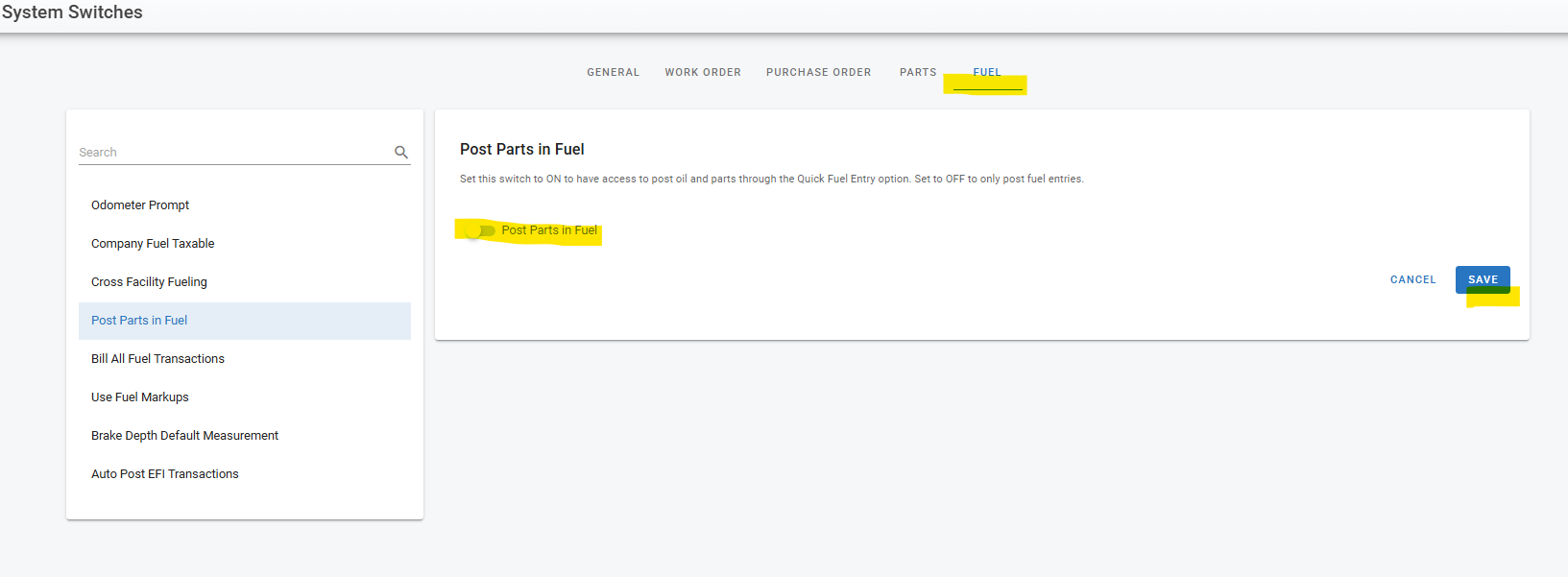Select Odometer Prompt in the sidebar list
This screenshot has width=1568, height=577.
tap(140, 205)
